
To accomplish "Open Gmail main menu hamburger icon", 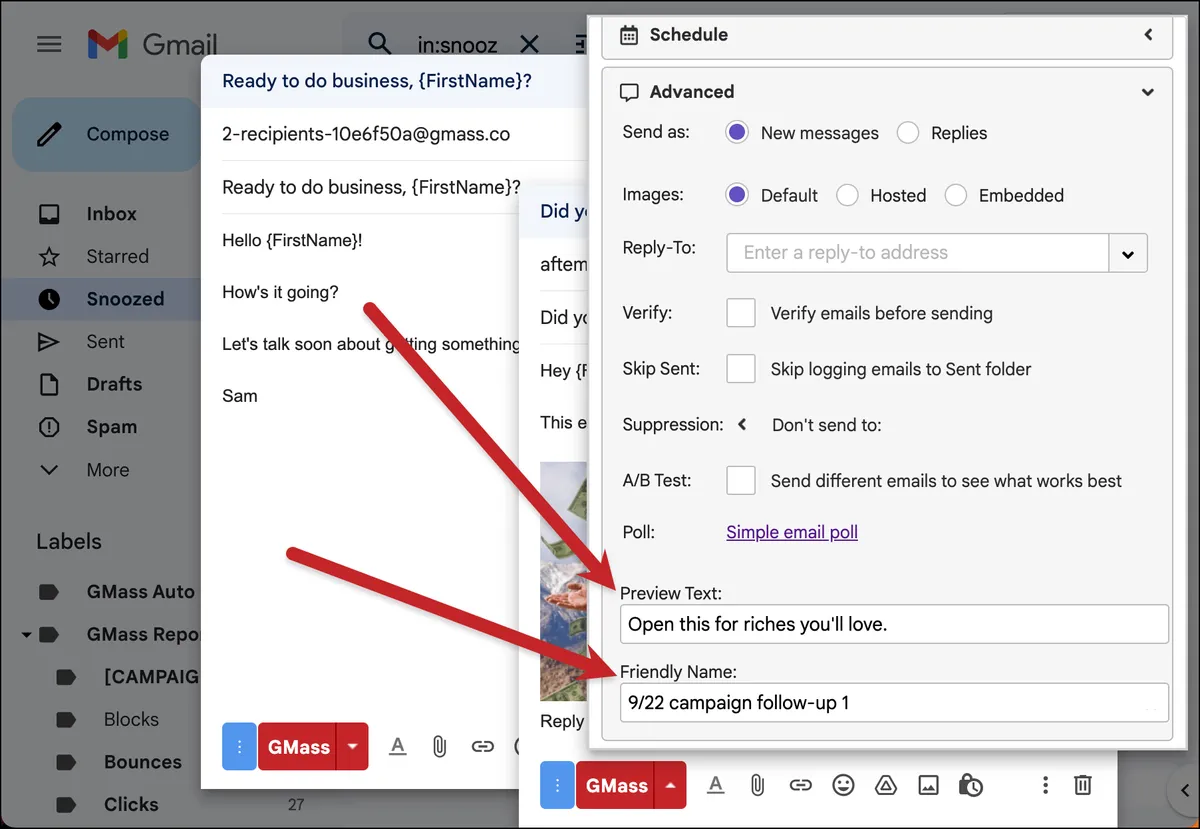I will pyautogui.click(x=49, y=44).
